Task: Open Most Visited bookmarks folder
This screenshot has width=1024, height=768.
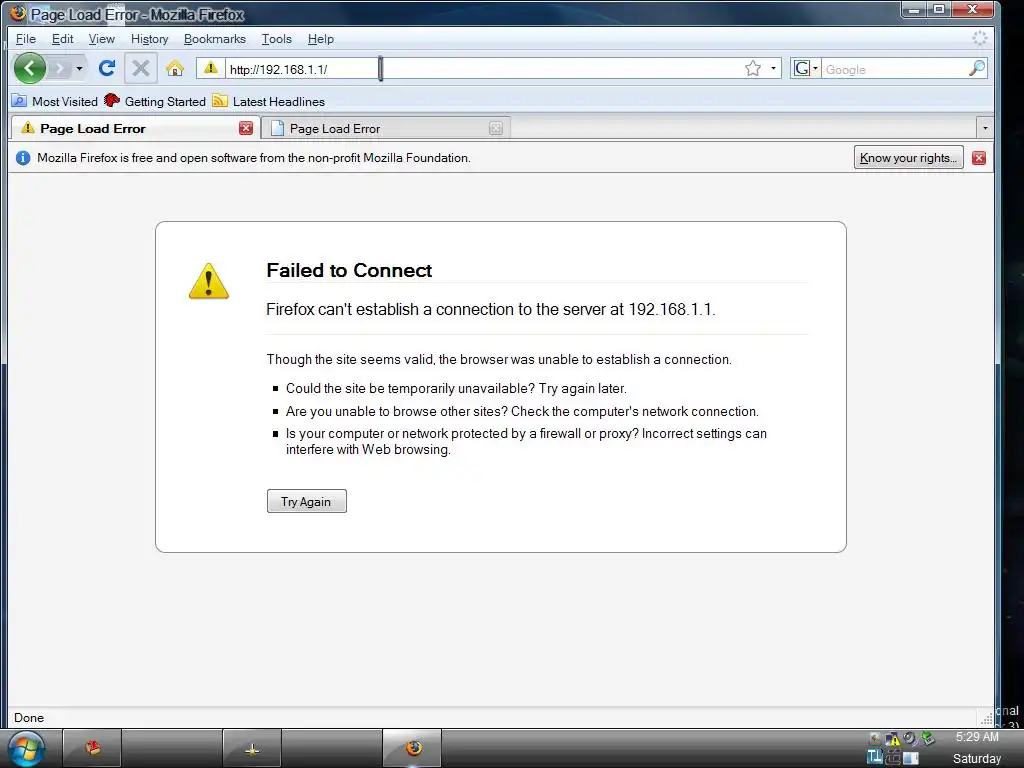Action: pyautogui.click(x=55, y=101)
